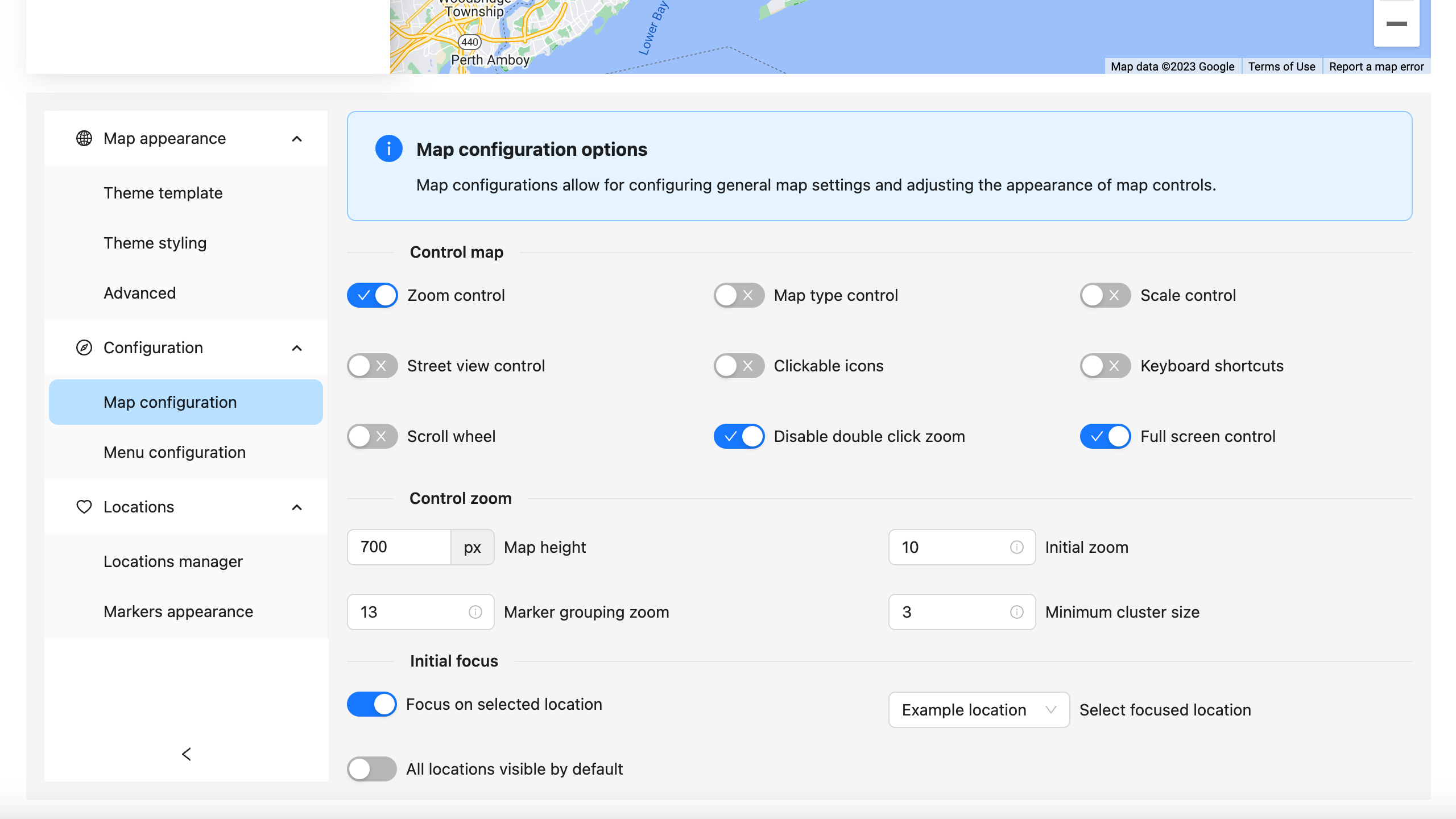Image resolution: width=1456 pixels, height=819 pixels.
Task: Click the info icon in the blue banner
Action: coord(388,149)
